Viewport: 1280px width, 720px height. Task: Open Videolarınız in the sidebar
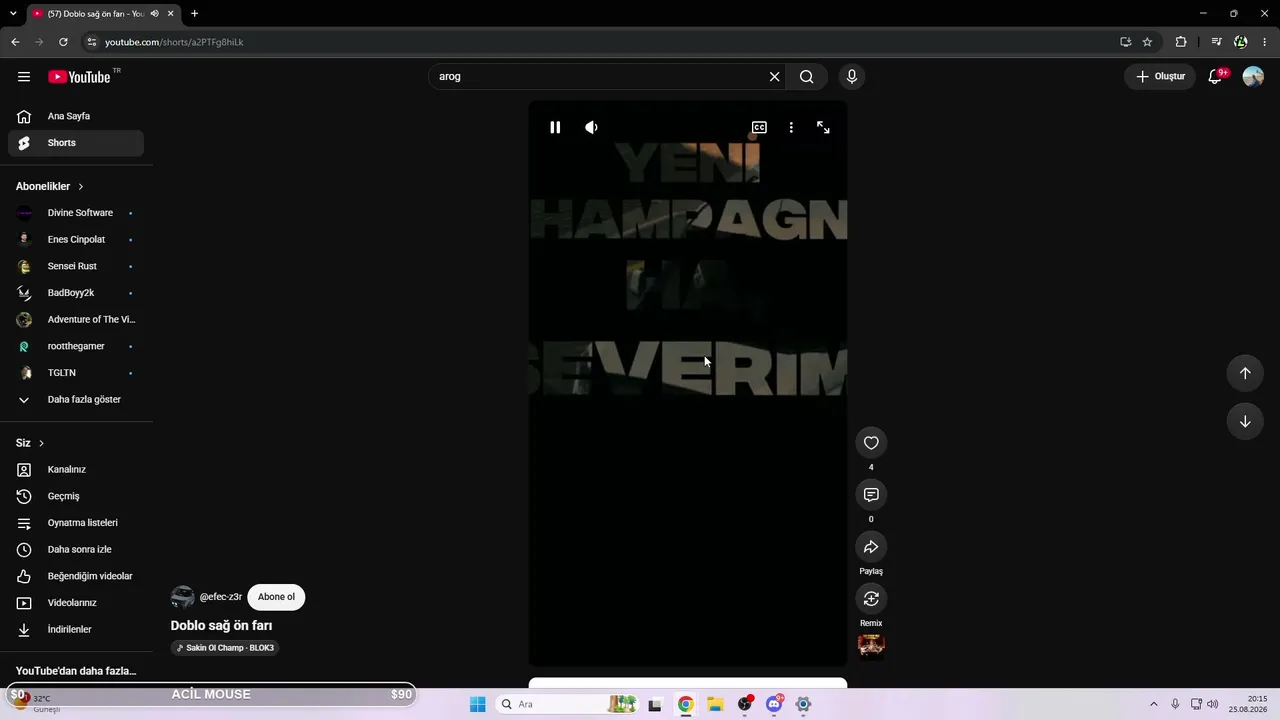(x=76, y=603)
